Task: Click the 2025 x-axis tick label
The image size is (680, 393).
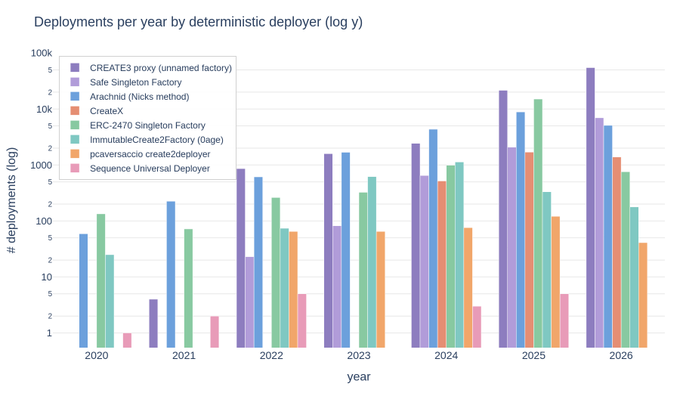Action: click(x=534, y=356)
